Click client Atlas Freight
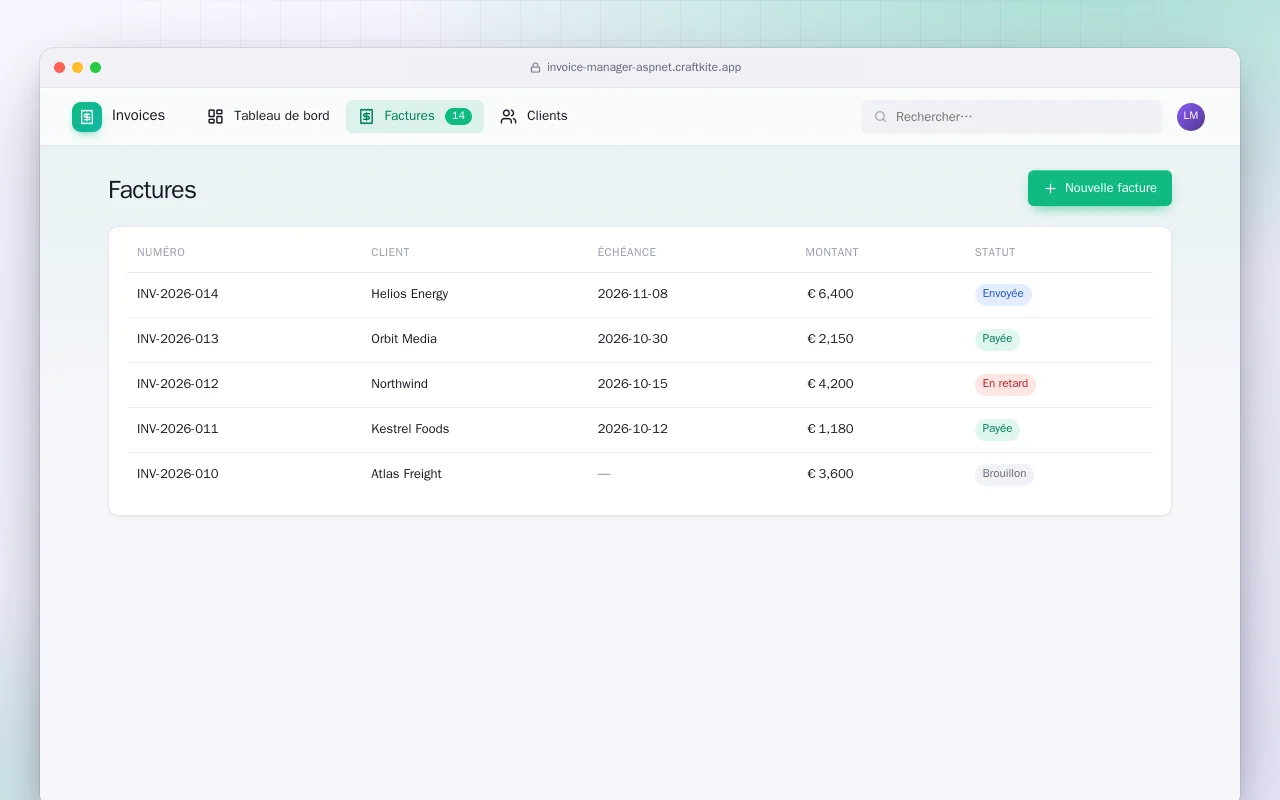This screenshot has height=800, width=1280. tap(406, 474)
